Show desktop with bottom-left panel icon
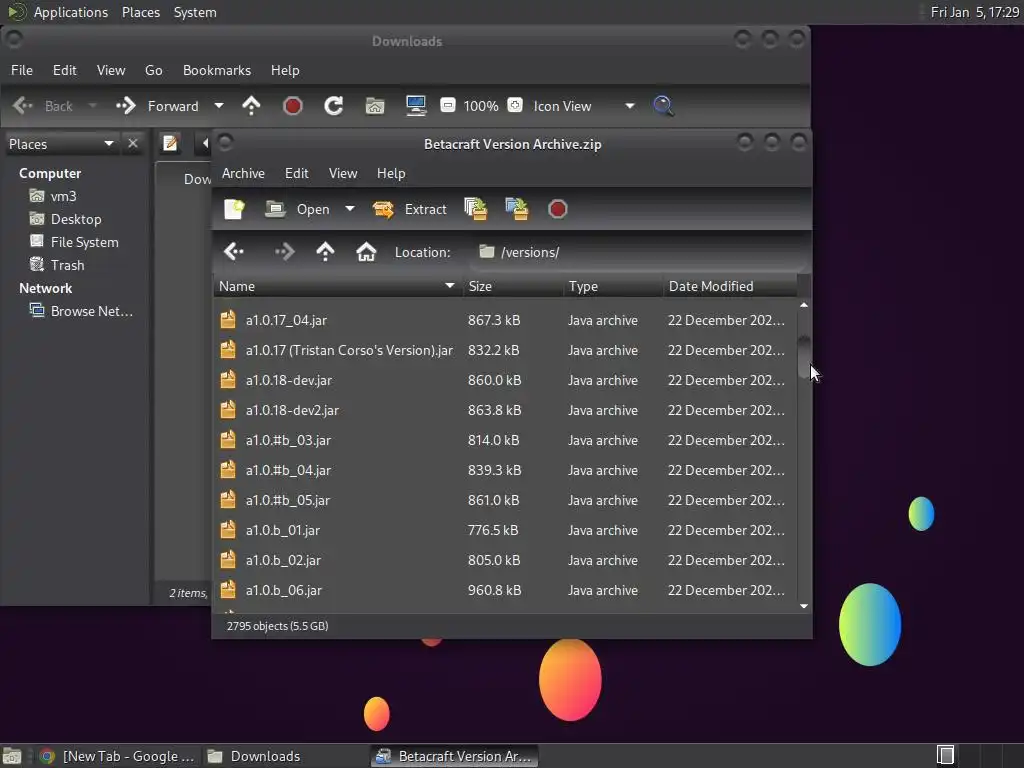The image size is (1024, 768). (12, 756)
